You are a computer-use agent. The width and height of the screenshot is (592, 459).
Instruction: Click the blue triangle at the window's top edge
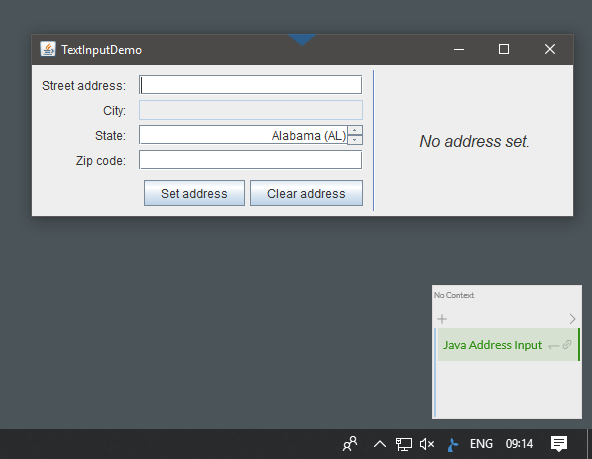(302, 39)
